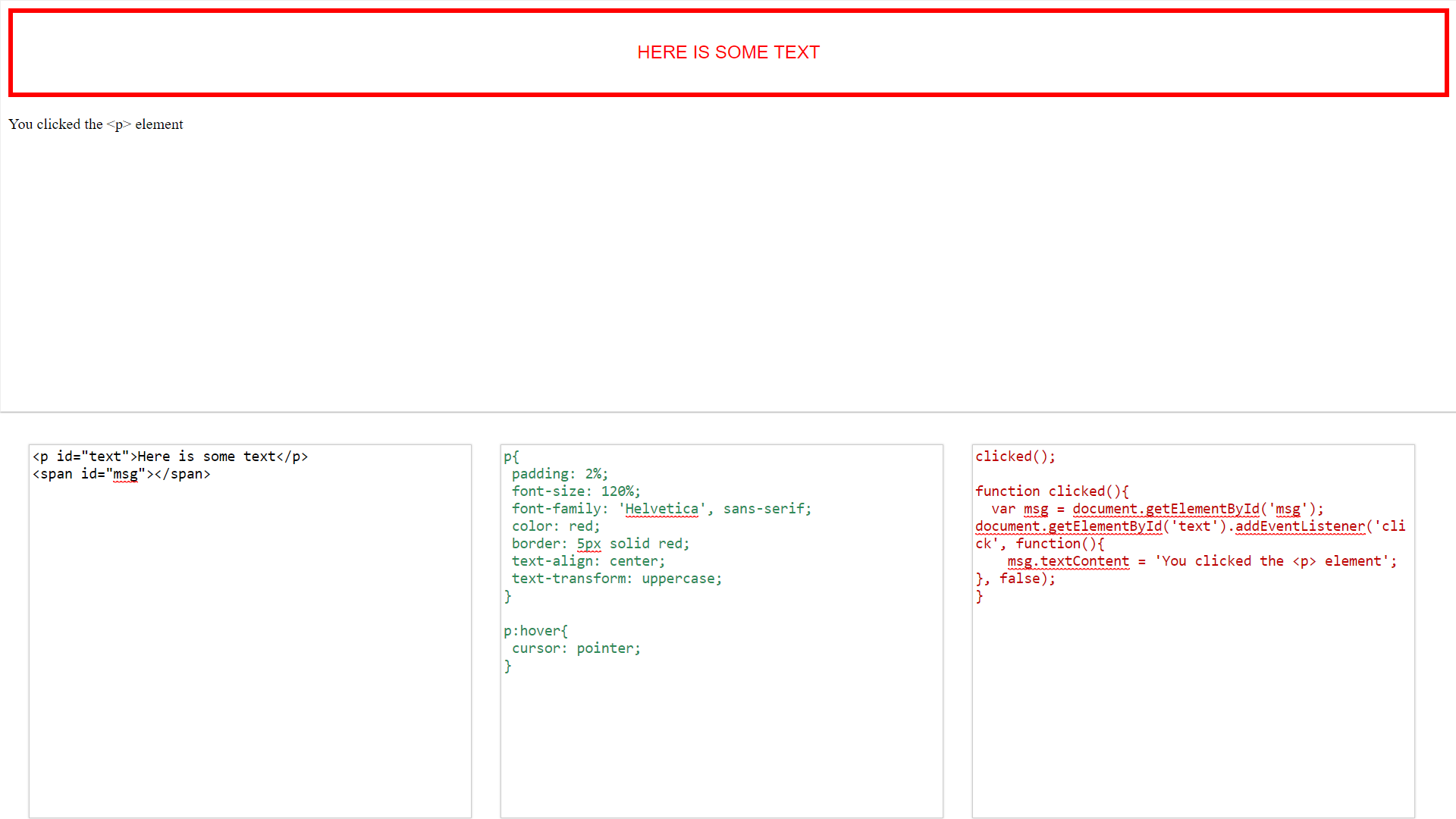Click the CSS line "color: red;"
This screenshot has width=1456, height=819.
click(x=556, y=526)
